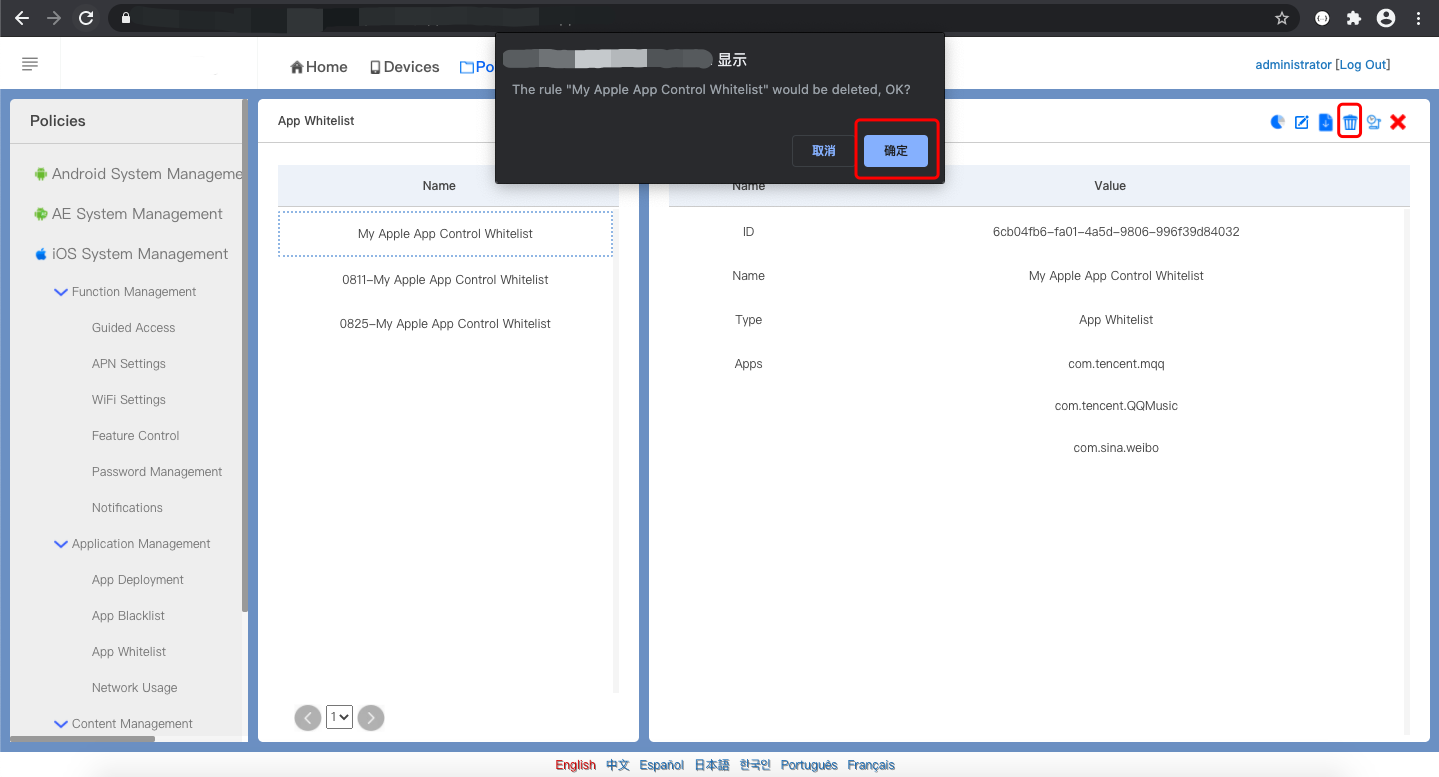Open the hamburger sidebar menu

coord(30,65)
